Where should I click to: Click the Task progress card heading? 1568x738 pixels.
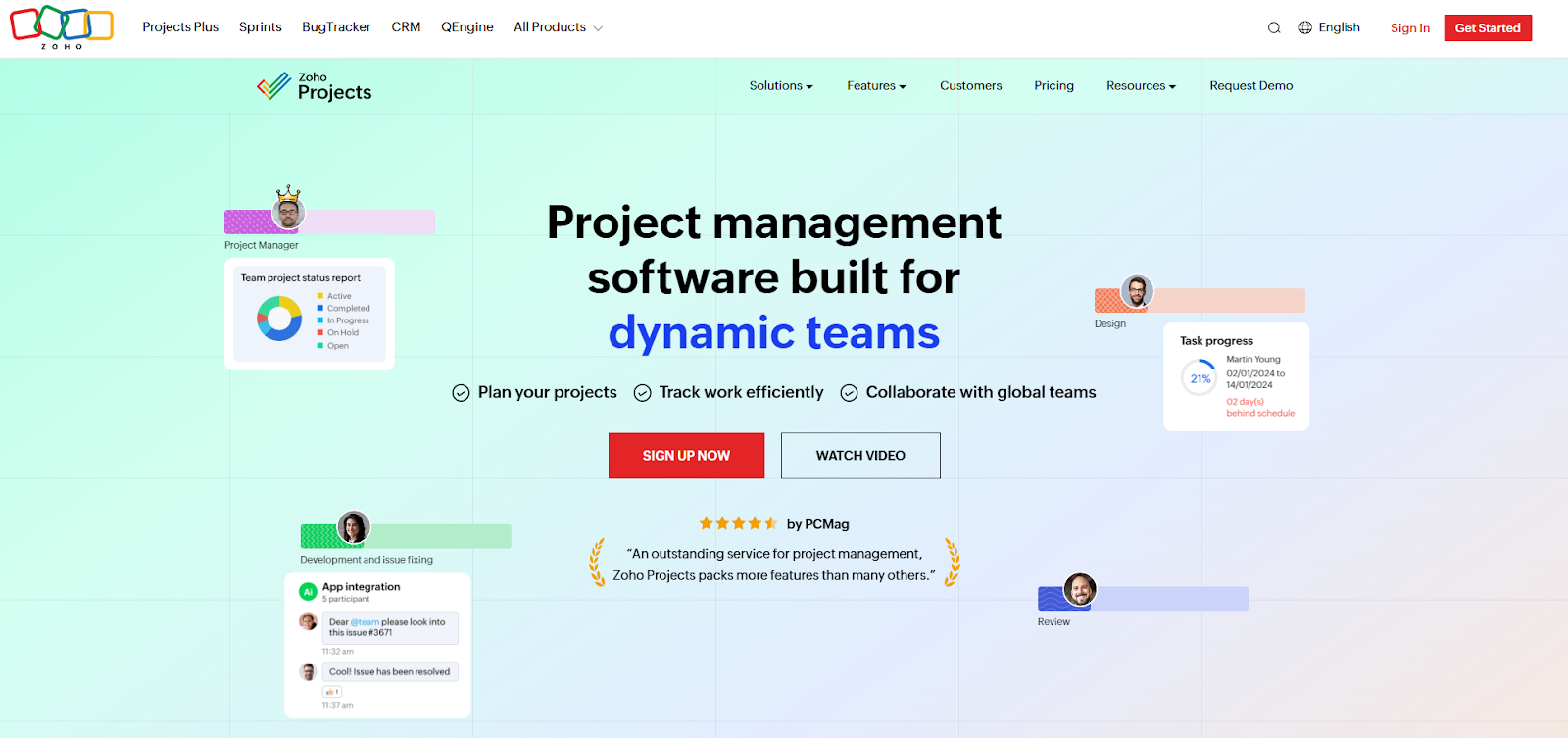[x=1216, y=341]
